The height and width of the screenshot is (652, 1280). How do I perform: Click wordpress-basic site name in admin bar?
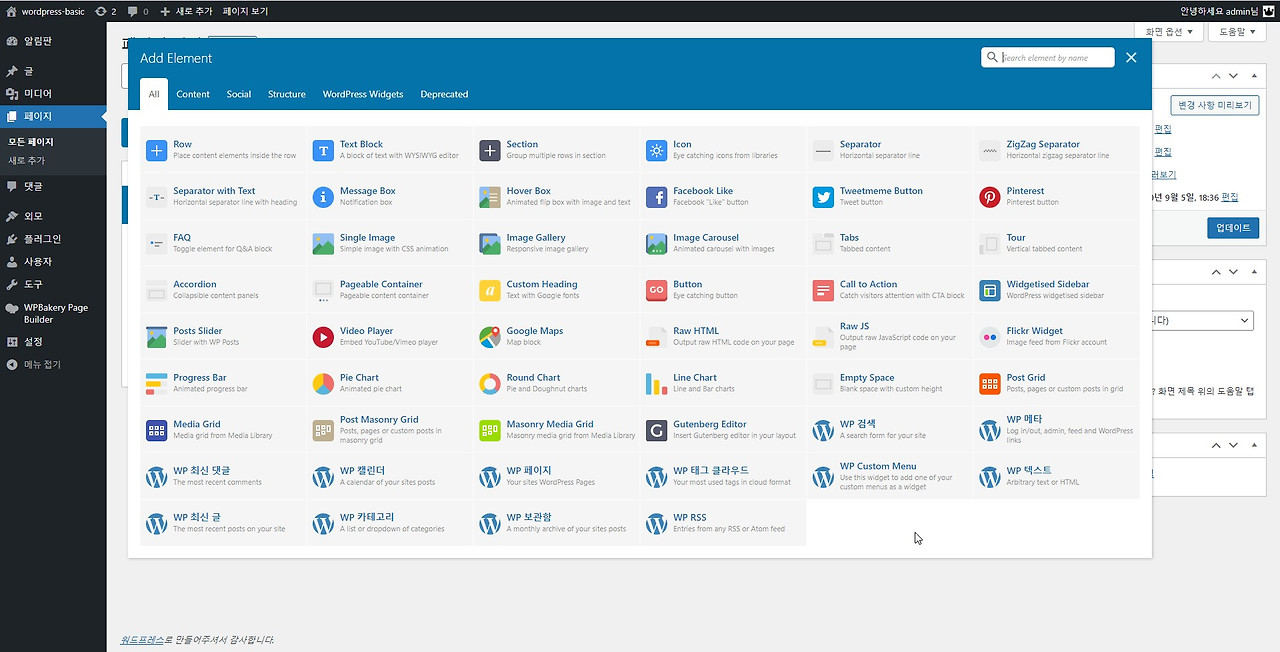click(45, 11)
